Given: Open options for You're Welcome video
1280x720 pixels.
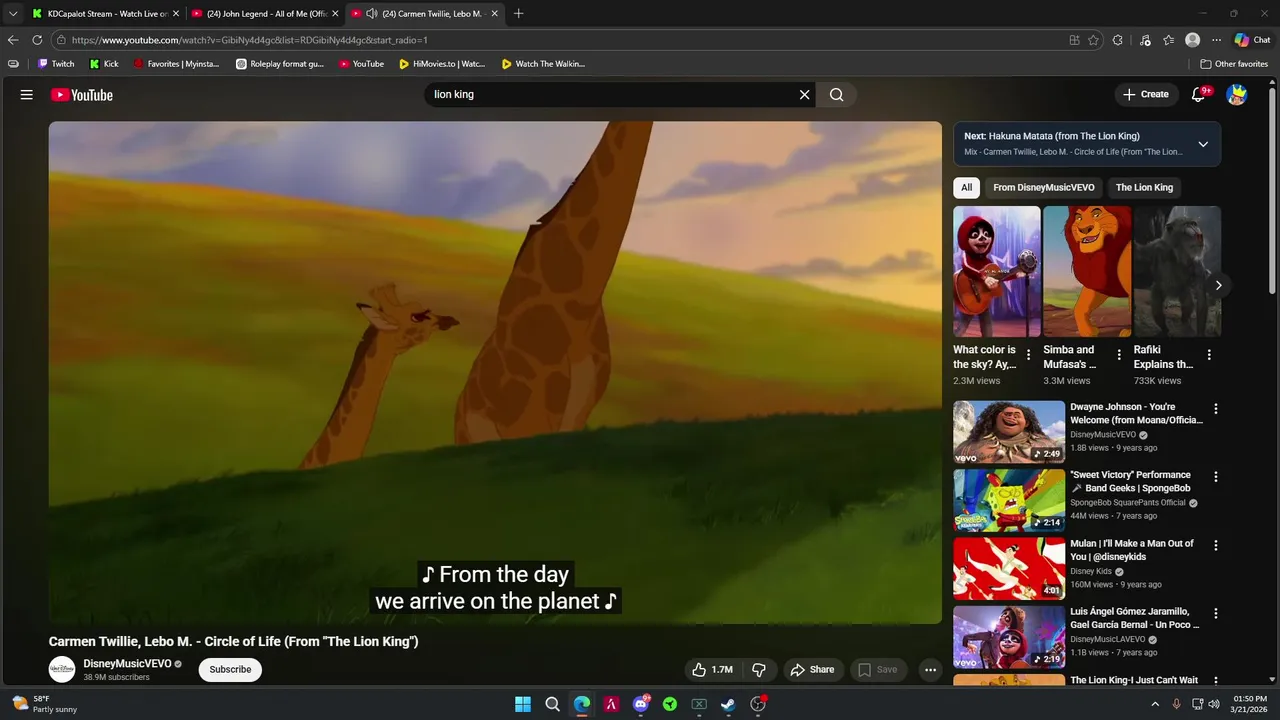Looking at the screenshot, I should coord(1216,409).
